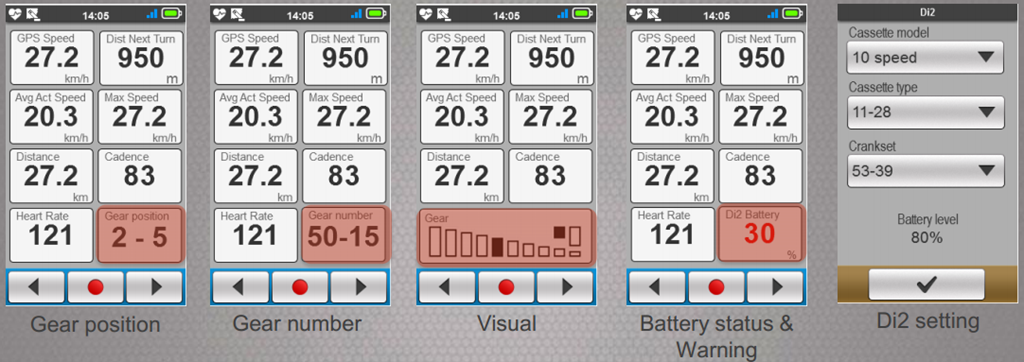Select the Gear position 2 - 5 field

[140, 235]
